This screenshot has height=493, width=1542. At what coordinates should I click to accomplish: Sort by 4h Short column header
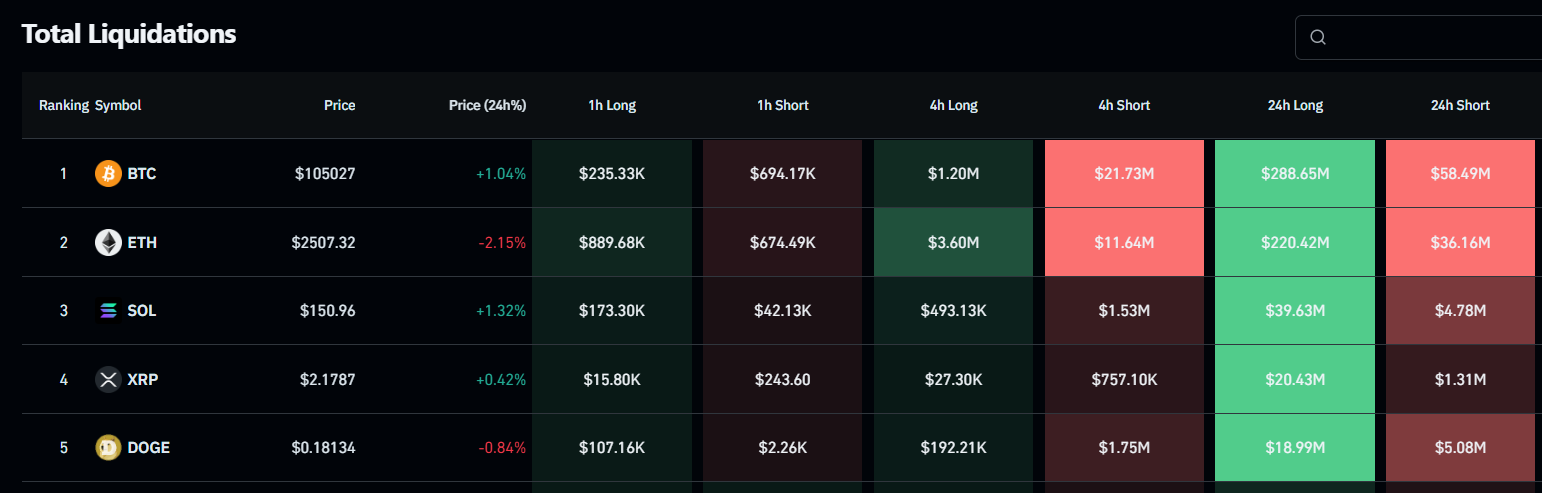tap(1124, 105)
